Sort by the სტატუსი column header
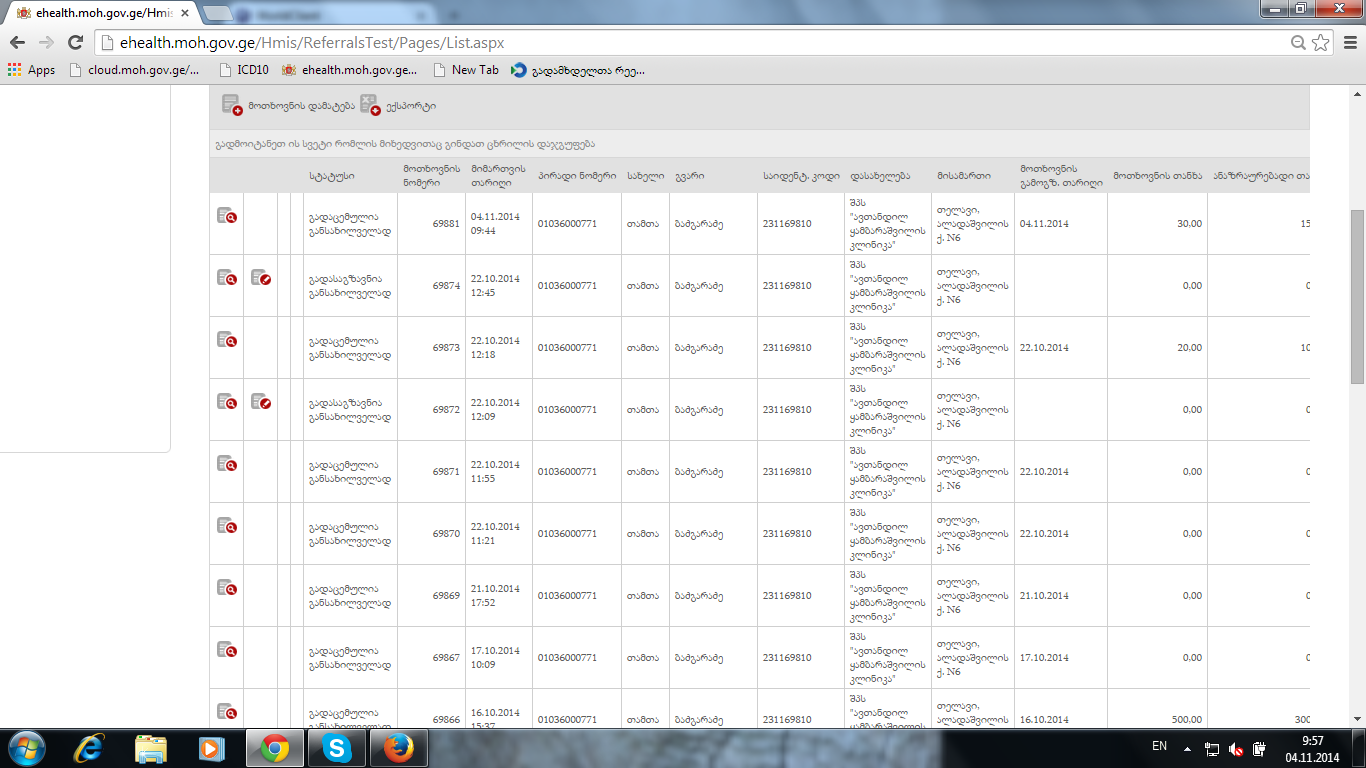Screen dimensions: 1366x768 [x=331, y=175]
